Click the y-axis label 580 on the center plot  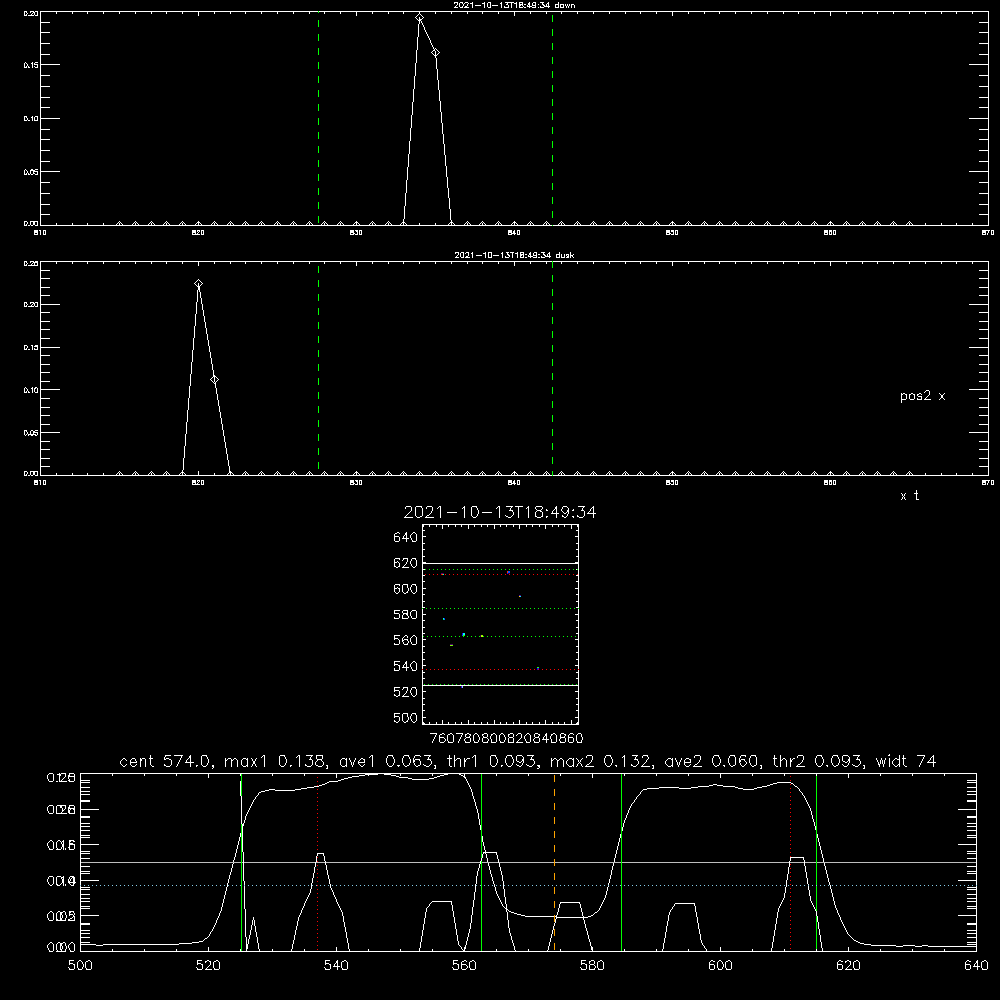[406, 615]
